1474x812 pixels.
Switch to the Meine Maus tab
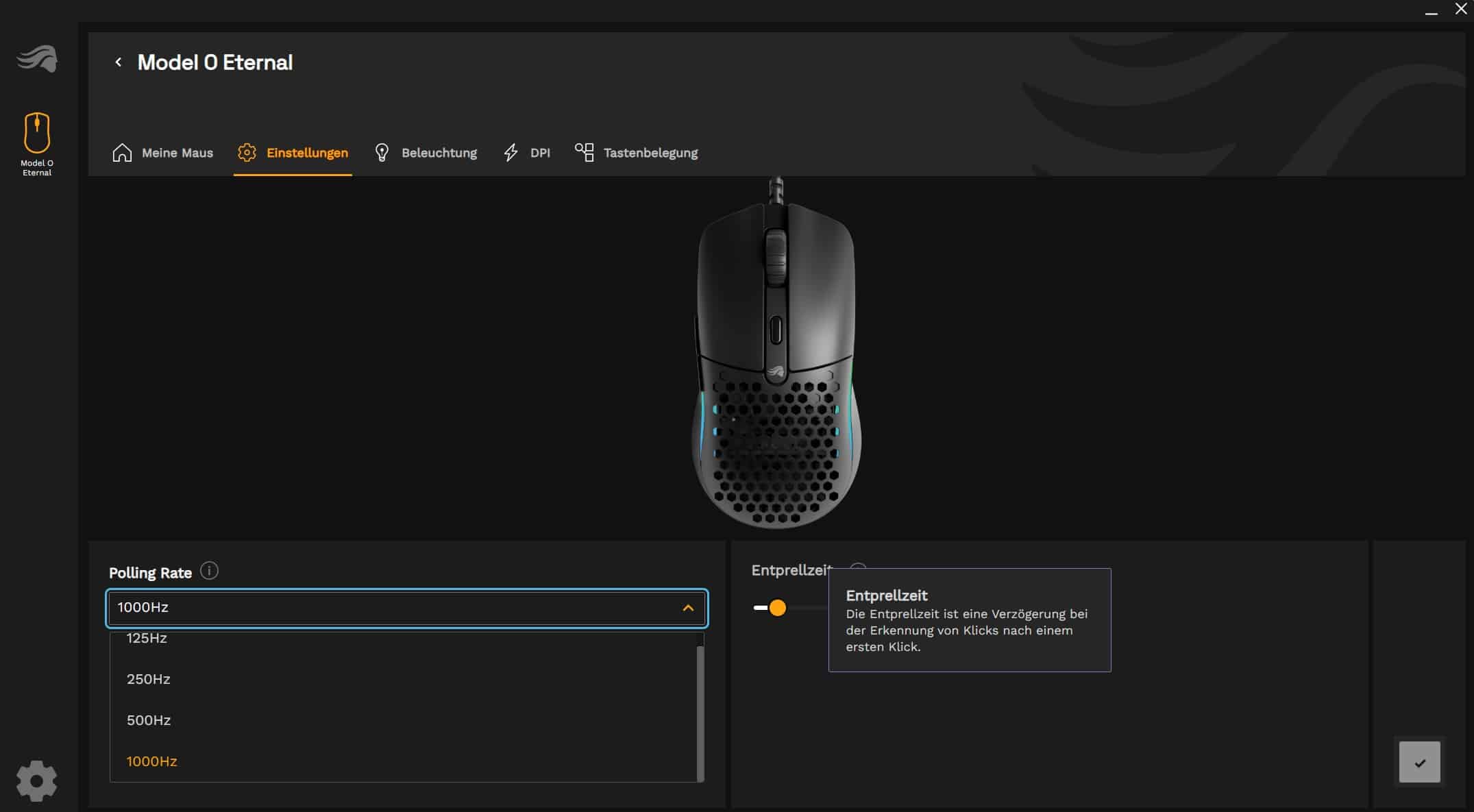[177, 153]
